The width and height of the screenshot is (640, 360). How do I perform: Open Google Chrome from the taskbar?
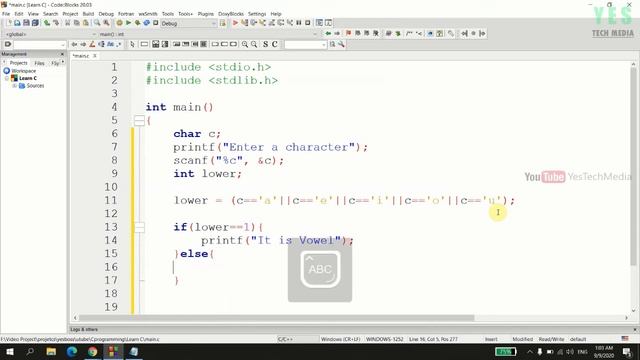pyautogui.click(x=93, y=351)
